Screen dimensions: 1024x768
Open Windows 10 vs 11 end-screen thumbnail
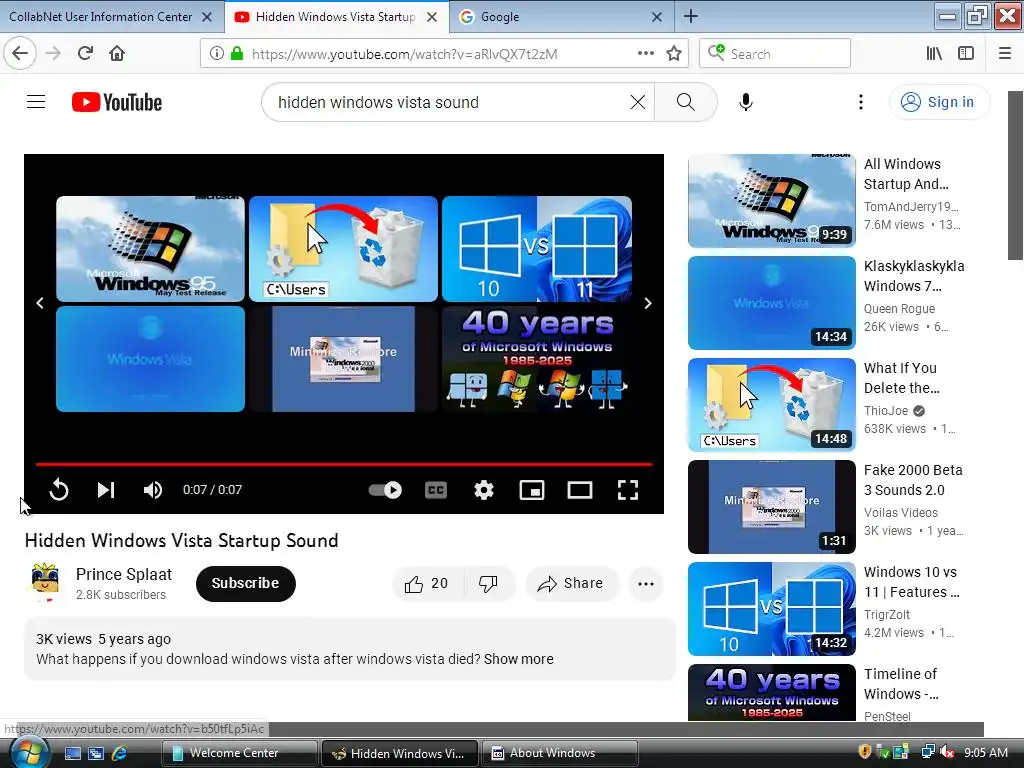[x=537, y=248]
